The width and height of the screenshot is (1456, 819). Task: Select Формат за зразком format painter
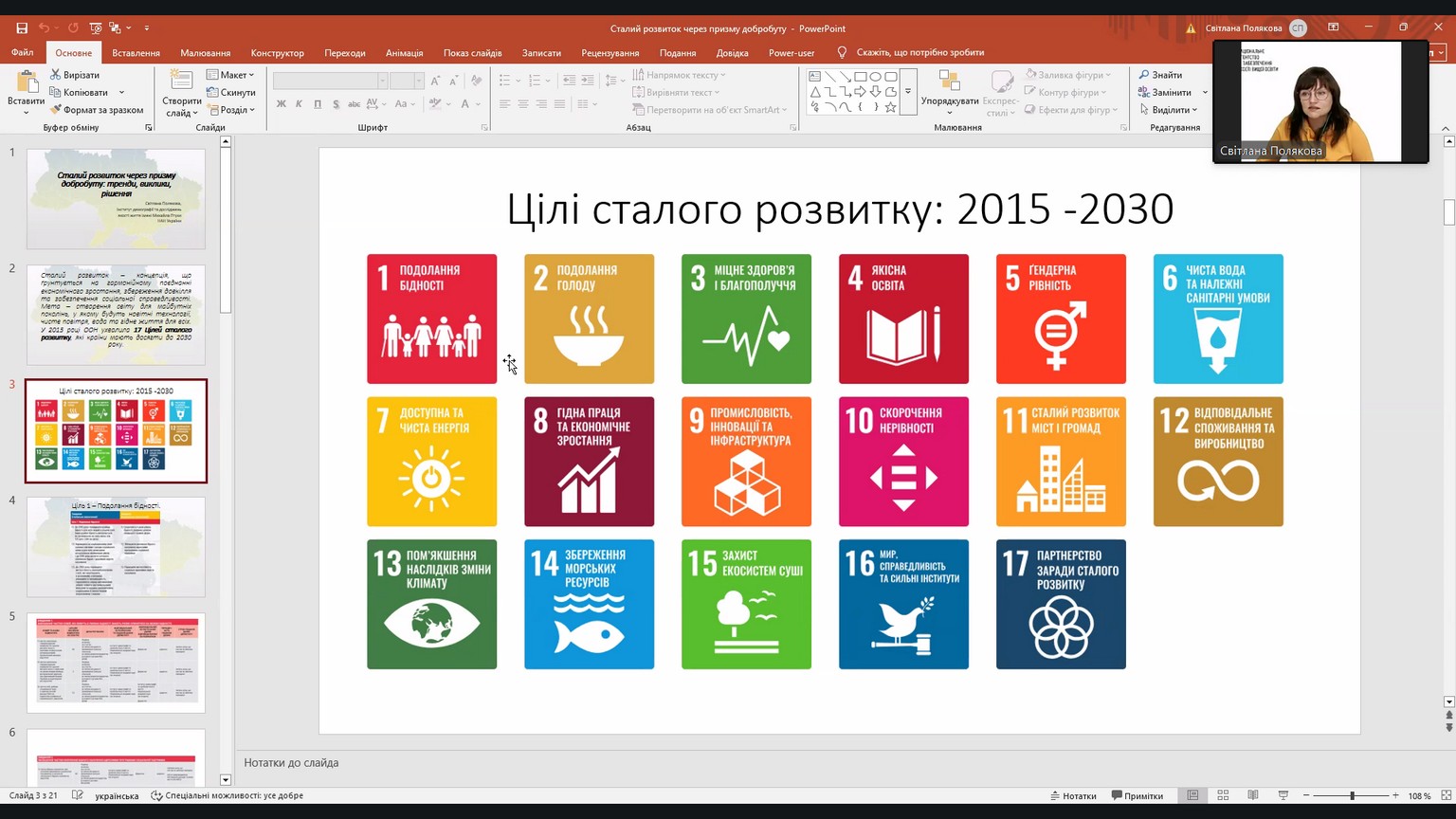(97, 110)
